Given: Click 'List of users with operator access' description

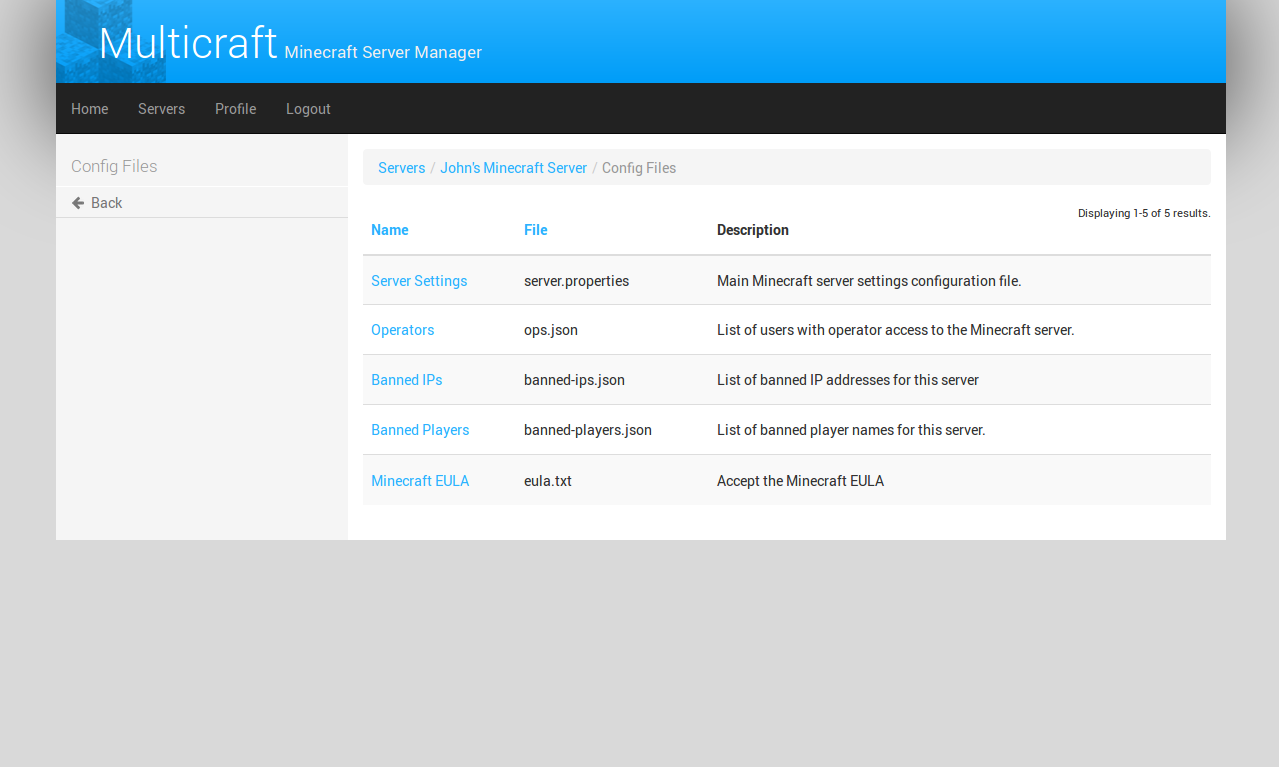Looking at the screenshot, I should tap(896, 330).
